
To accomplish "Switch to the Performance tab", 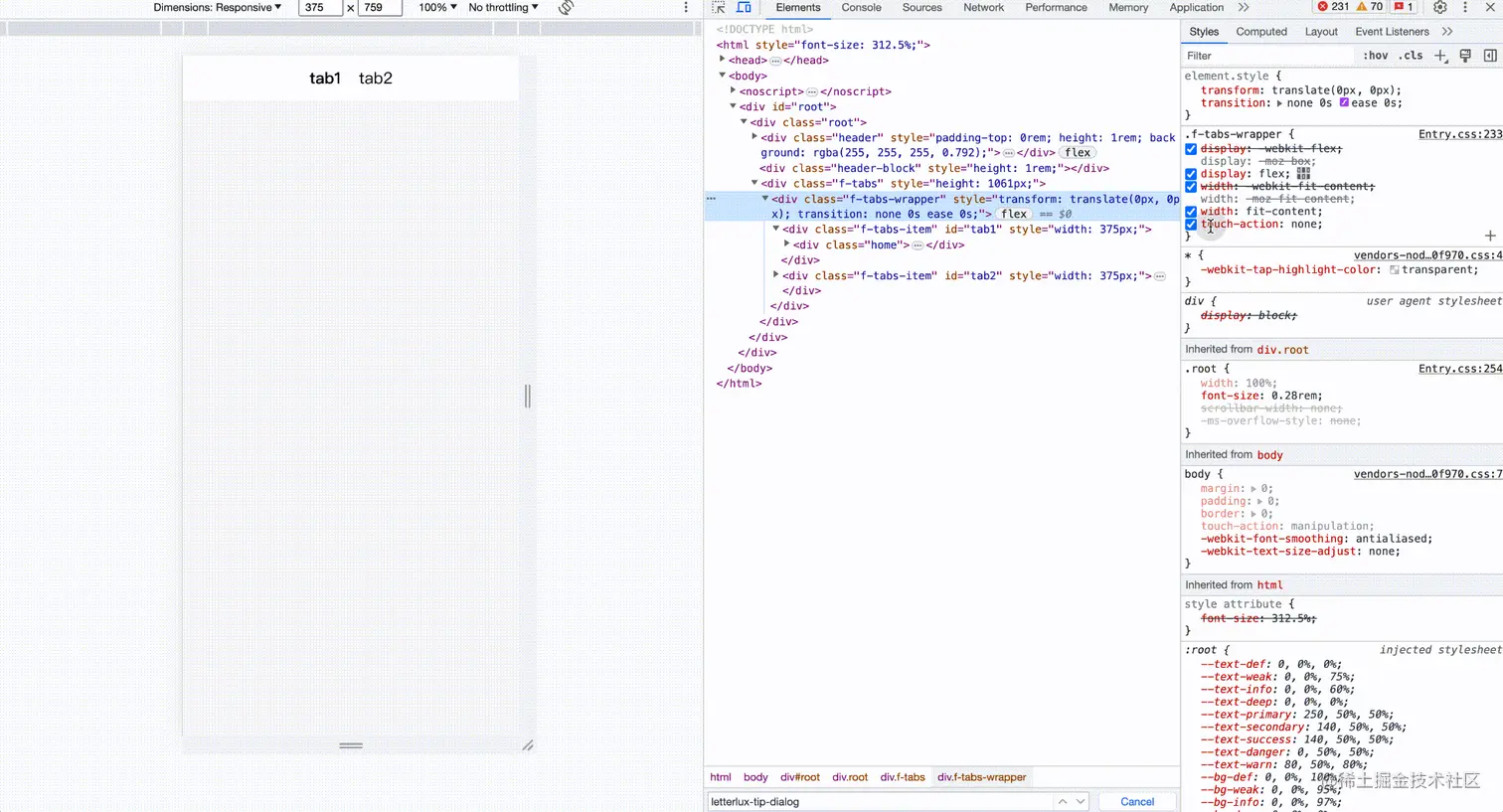I will click(1056, 7).
